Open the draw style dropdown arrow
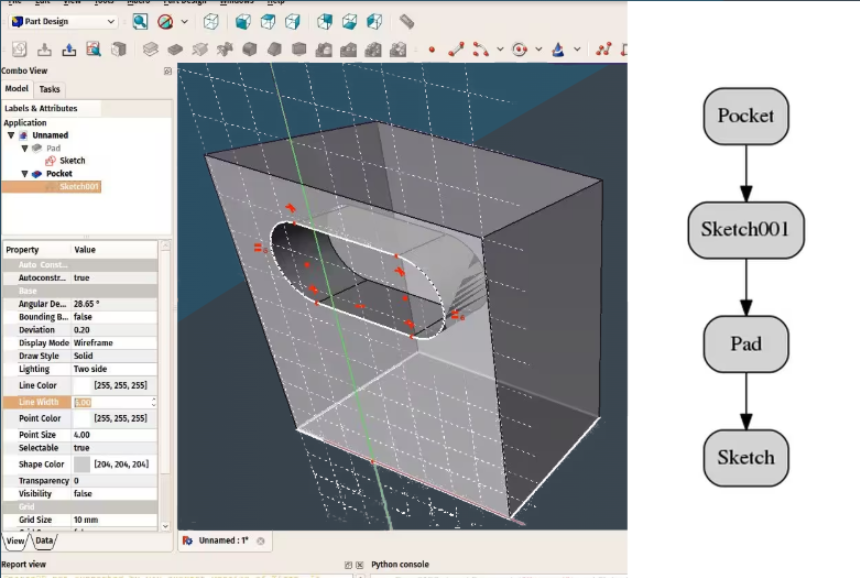 pyautogui.click(x=185, y=21)
